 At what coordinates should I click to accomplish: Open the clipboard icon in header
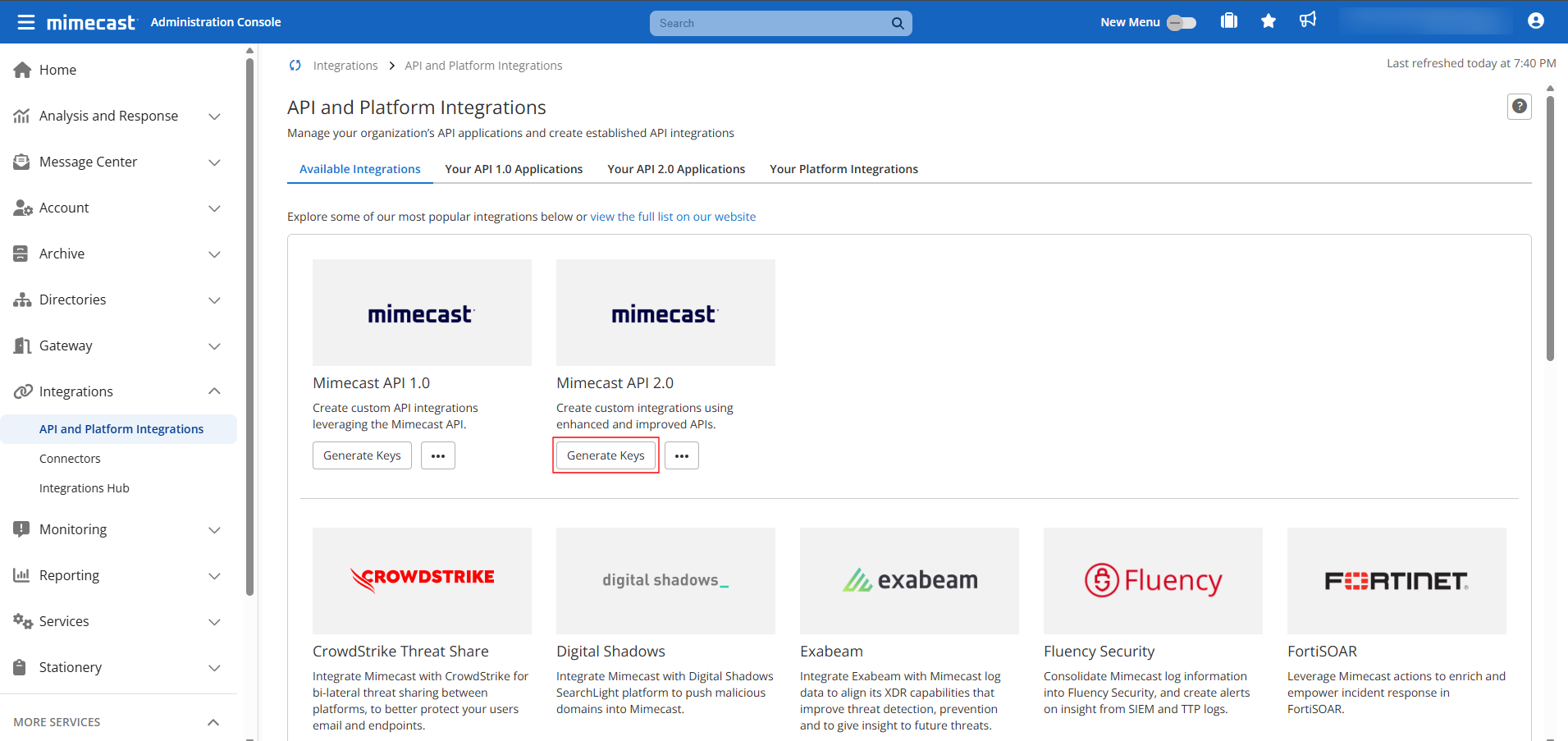coord(1229,21)
